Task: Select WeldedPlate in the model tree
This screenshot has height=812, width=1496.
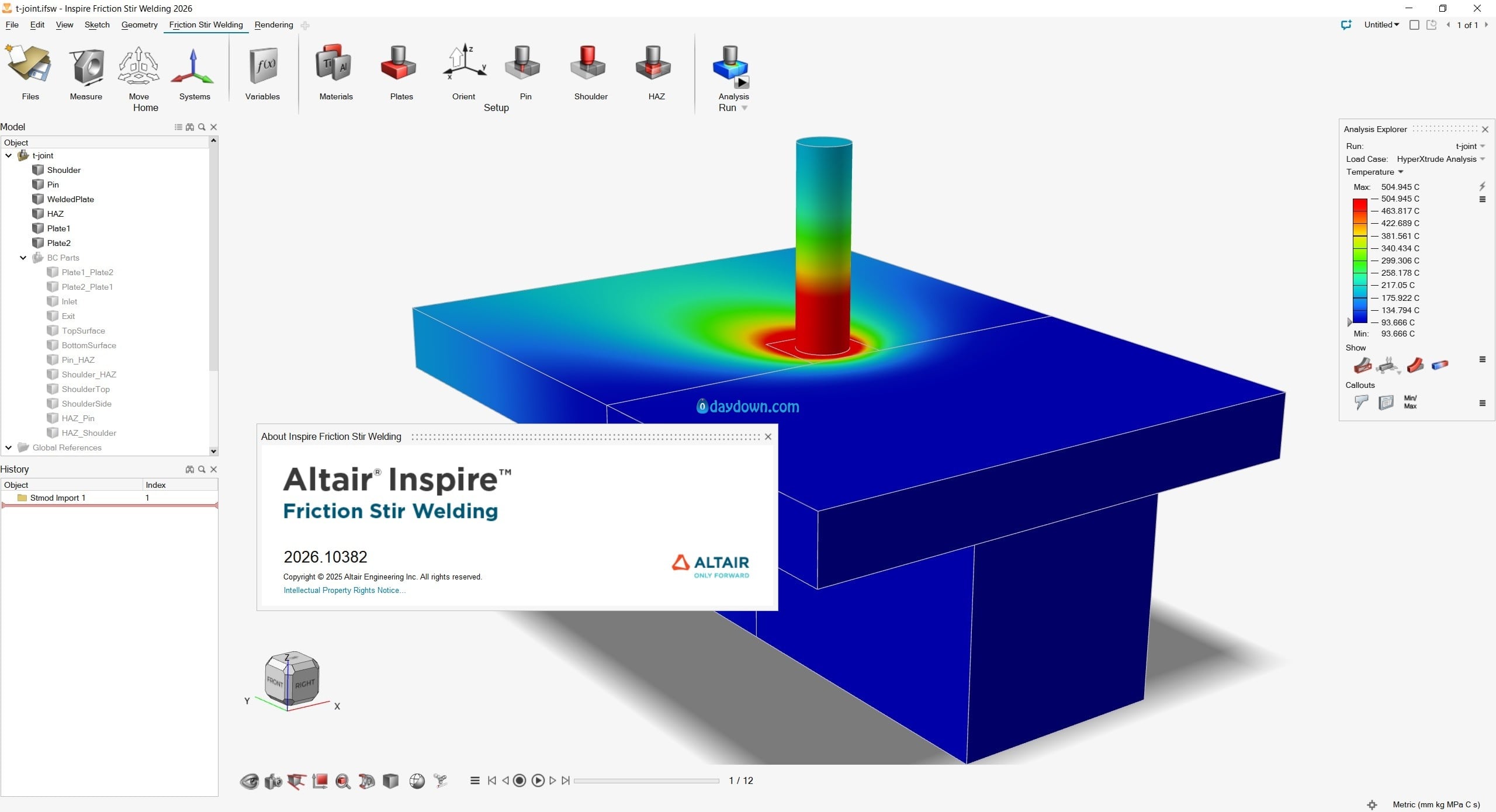Action: (x=70, y=199)
